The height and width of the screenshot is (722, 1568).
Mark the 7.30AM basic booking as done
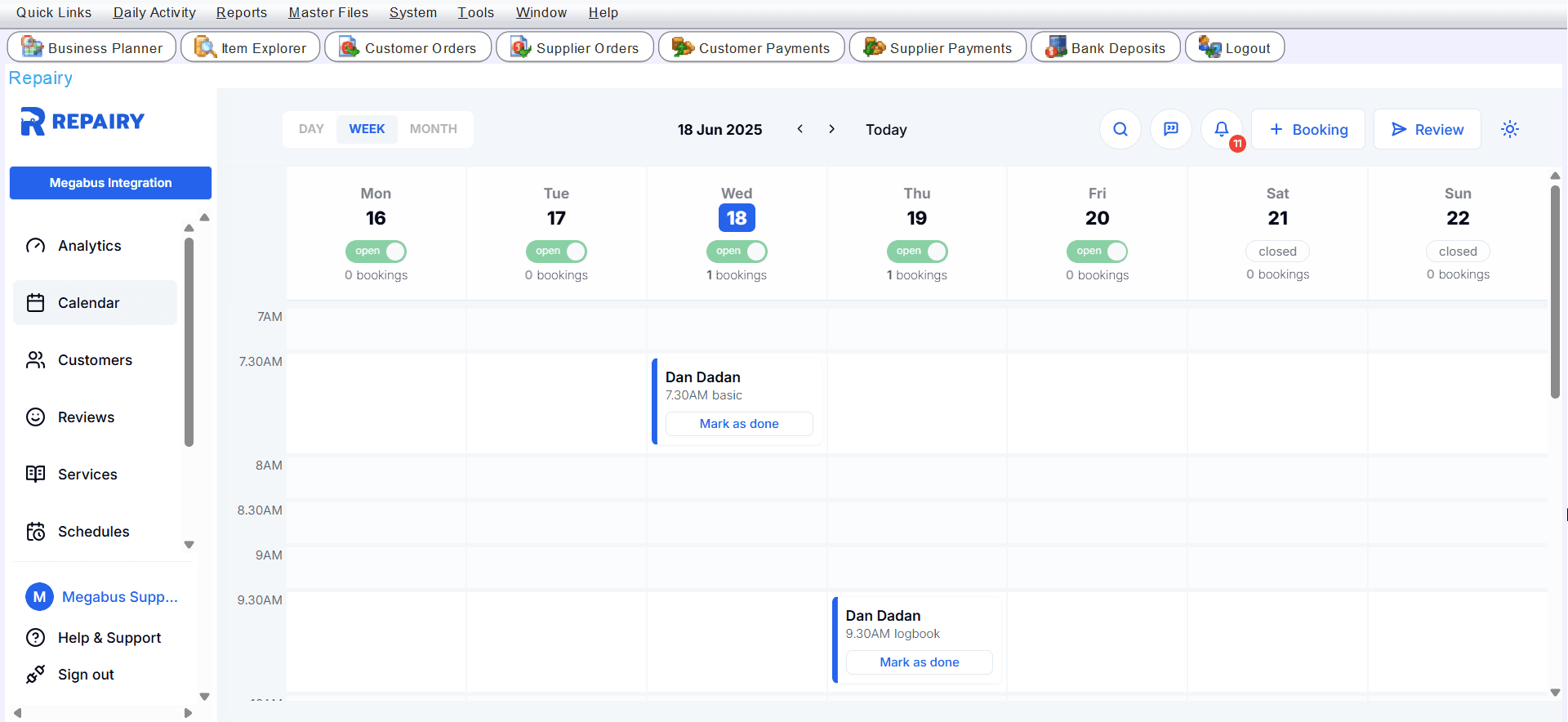739,424
